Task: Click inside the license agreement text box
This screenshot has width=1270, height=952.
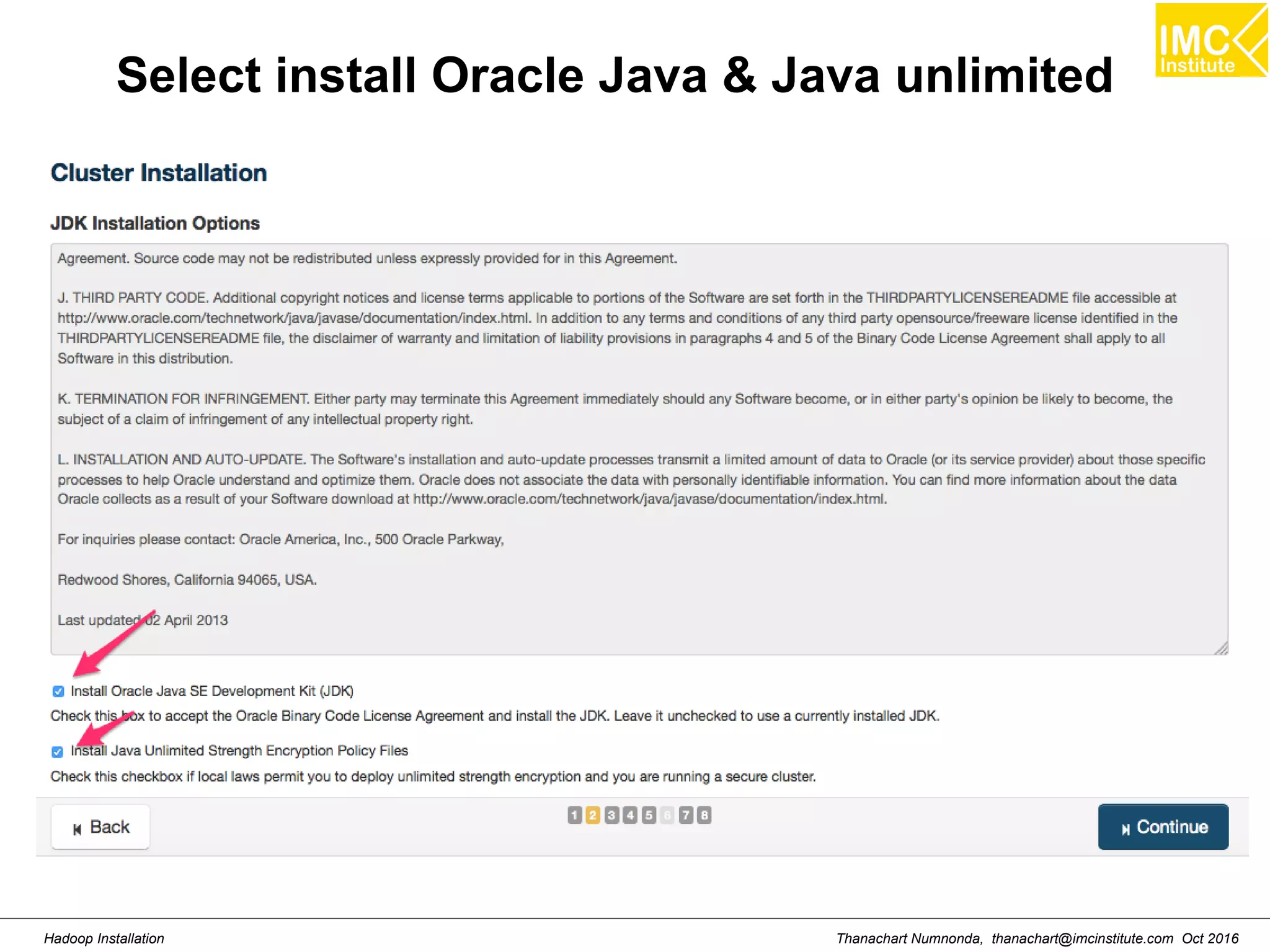Action: click(x=639, y=449)
